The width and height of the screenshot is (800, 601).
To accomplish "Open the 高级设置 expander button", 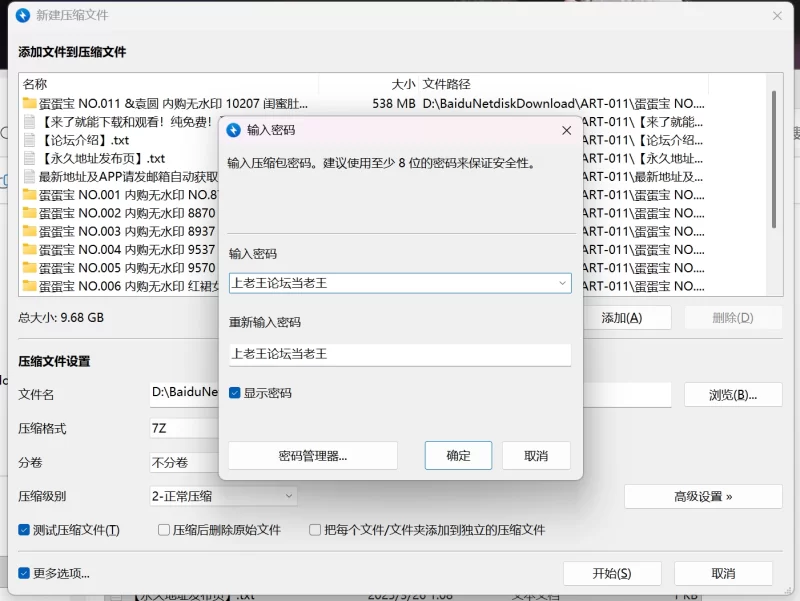I will click(703, 496).
